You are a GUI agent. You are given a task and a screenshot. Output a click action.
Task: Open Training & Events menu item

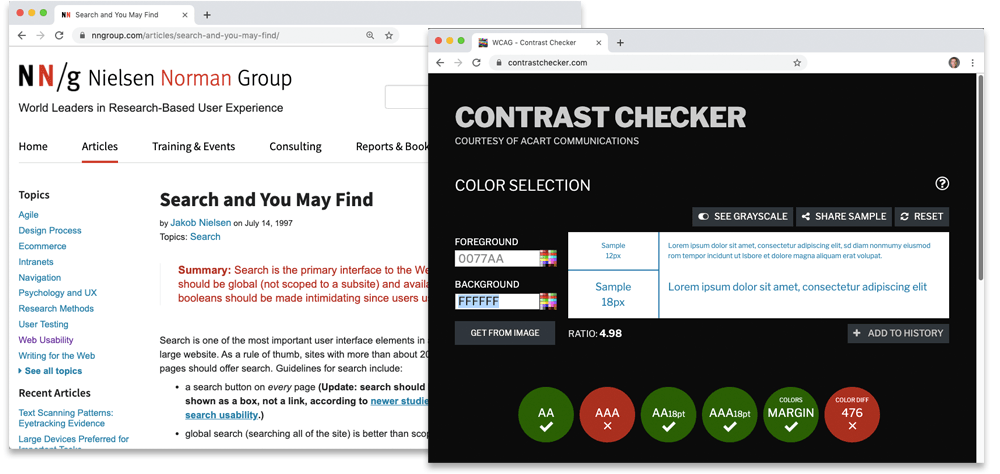tap(193, 146)
